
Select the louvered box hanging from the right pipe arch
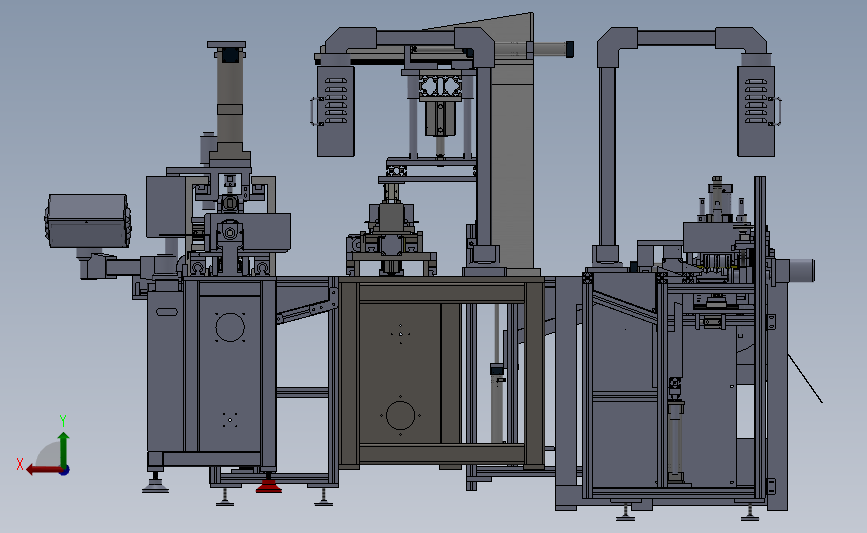[756, 111]
